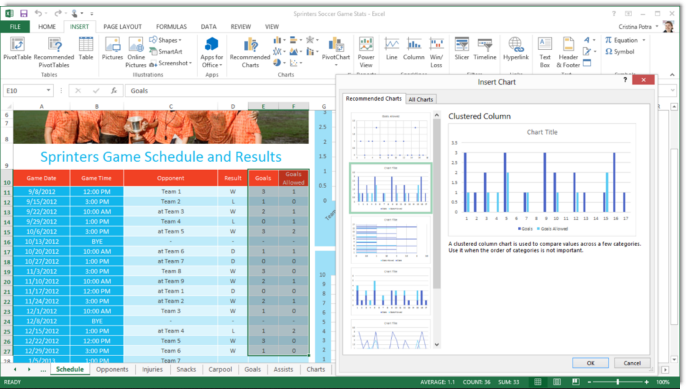Click the PivotTable icon
This screenshot has height=389, width=686.
17,49
